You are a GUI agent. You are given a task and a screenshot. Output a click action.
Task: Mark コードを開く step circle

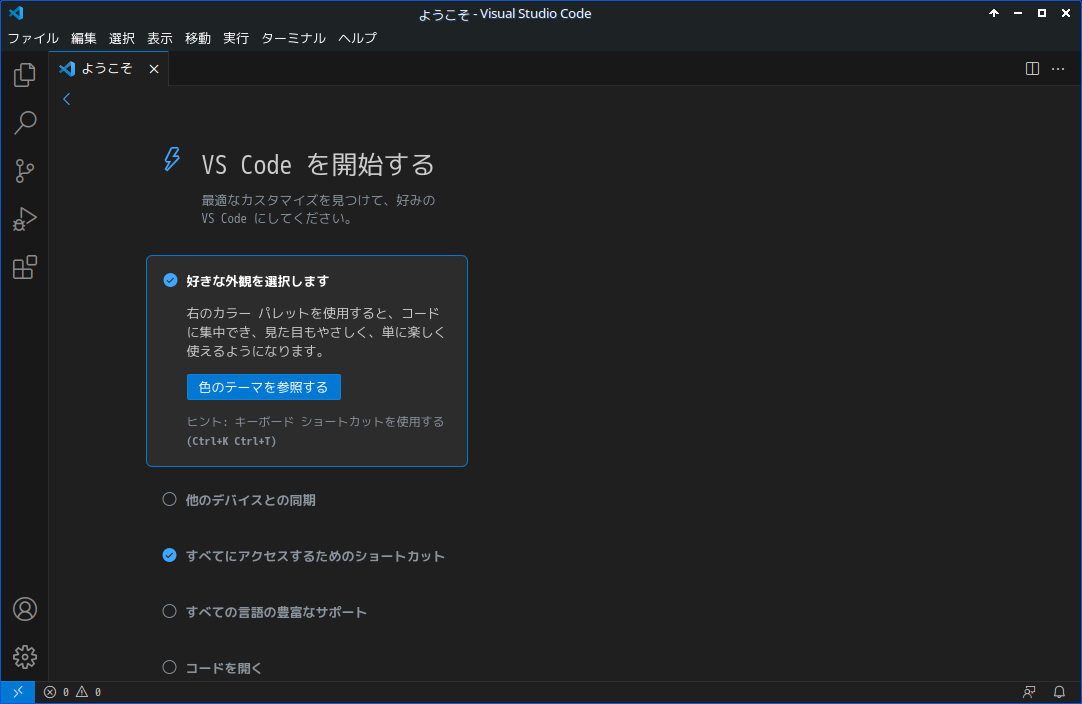(x=169, y=667)
